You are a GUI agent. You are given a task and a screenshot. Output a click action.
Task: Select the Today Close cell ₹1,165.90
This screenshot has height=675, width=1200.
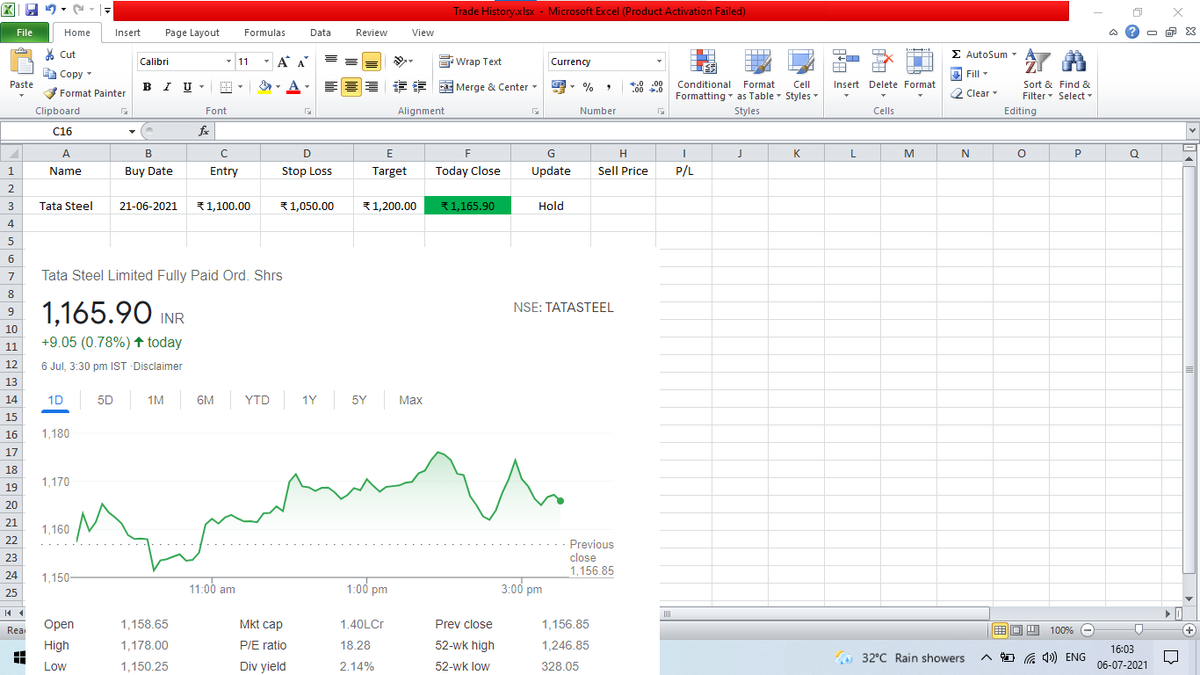pyautogui.click(x=468, y=206)
